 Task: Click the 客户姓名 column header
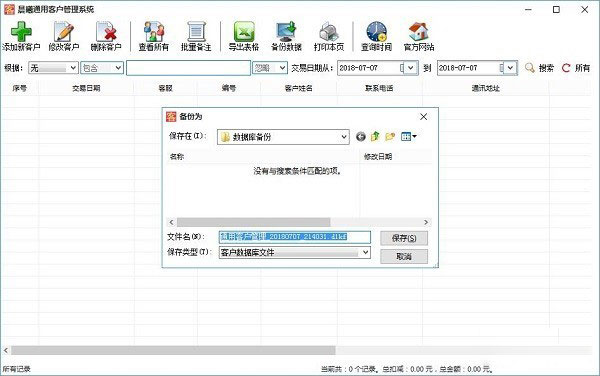point(298,88)
